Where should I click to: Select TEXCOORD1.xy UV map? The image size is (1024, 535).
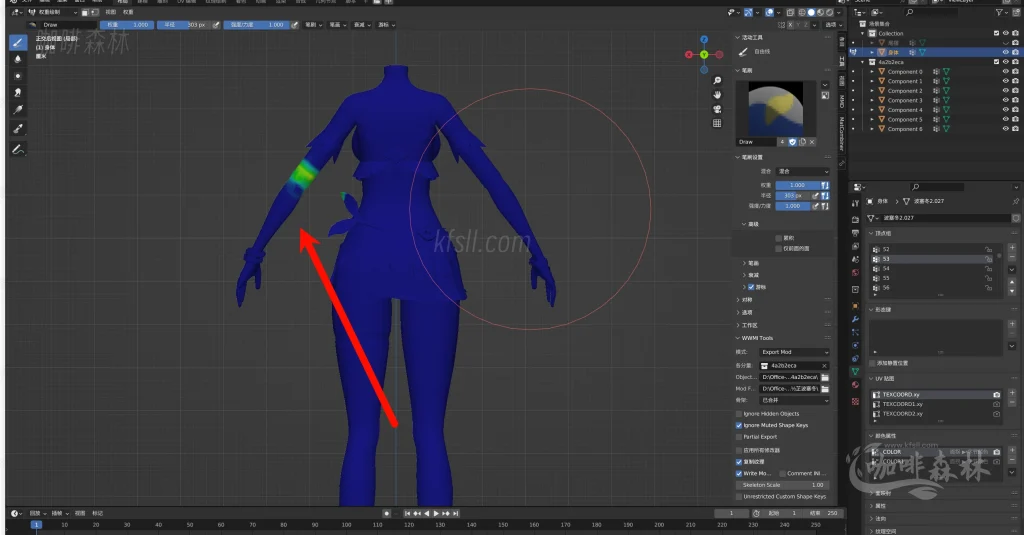pyautogui.click(x=936, y=404)
